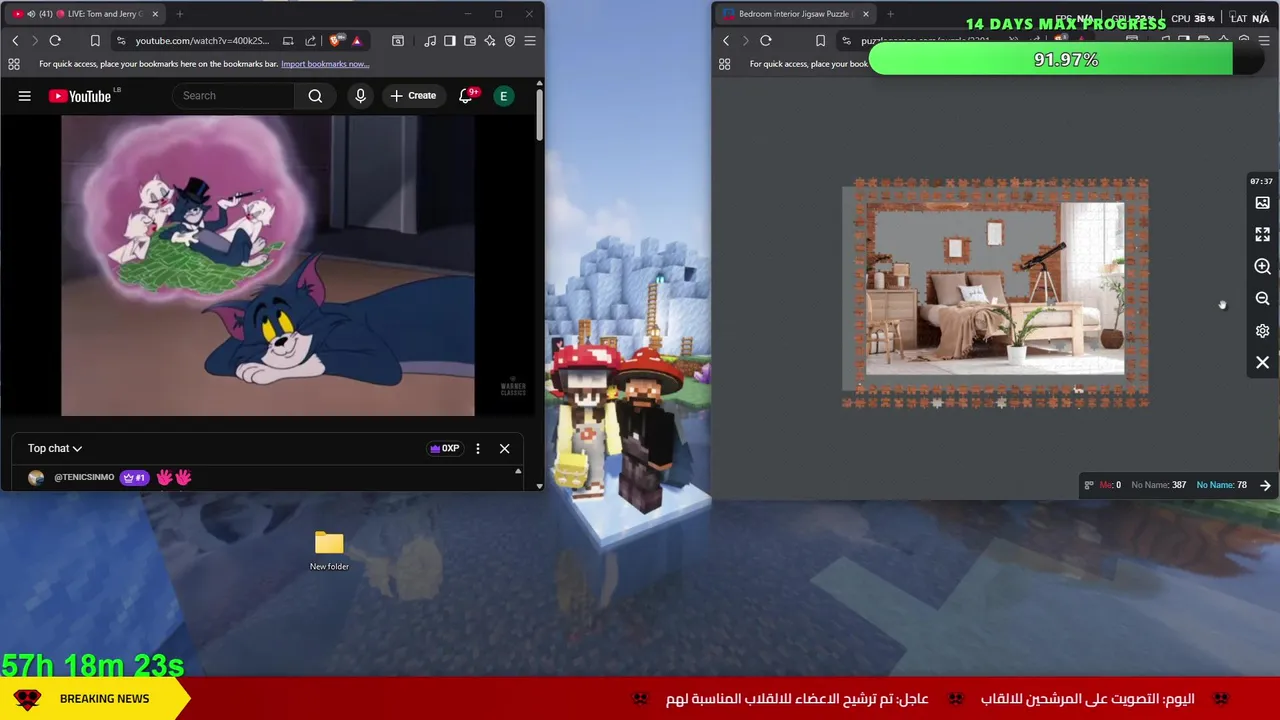Share the YouTube page via address bar icon
Image resolution: width=1280 pixels, height=720 pixels.
(310, 41)
